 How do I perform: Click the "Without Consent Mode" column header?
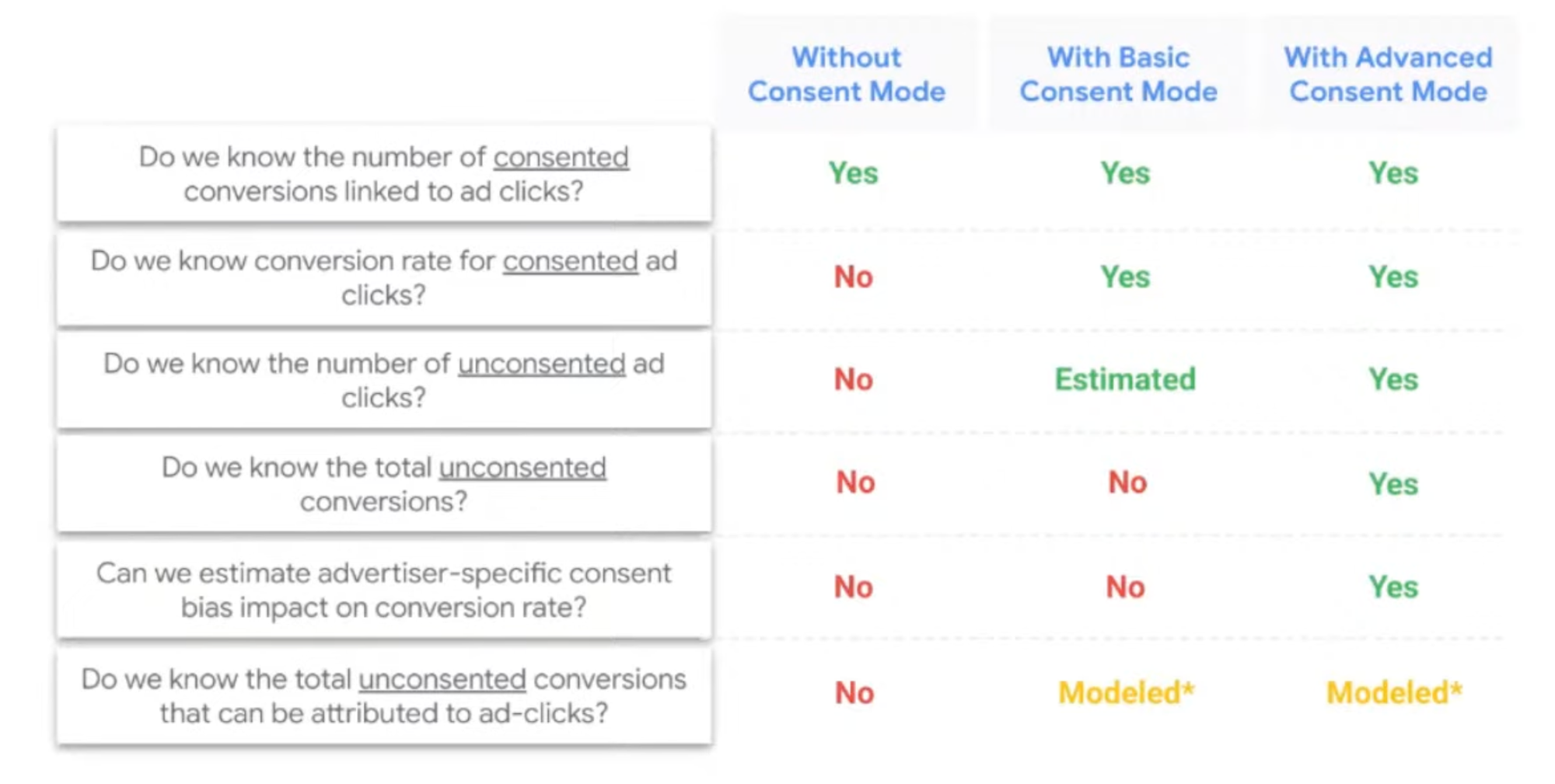pos(846,75)
